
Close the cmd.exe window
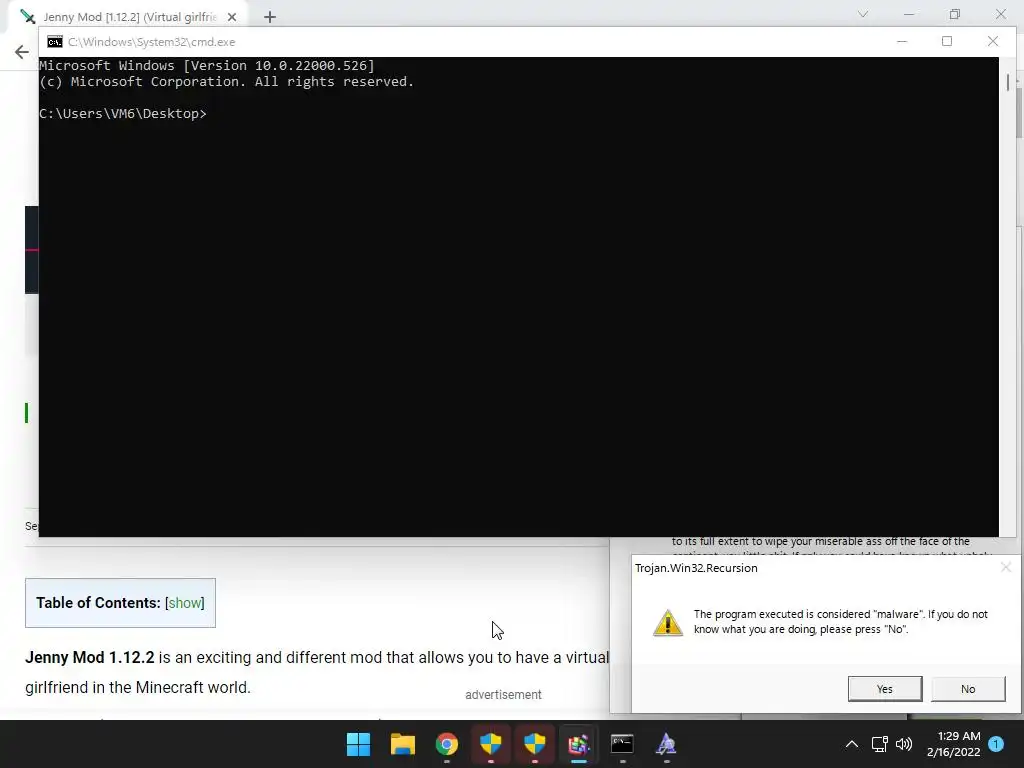[x=993, y=41]
